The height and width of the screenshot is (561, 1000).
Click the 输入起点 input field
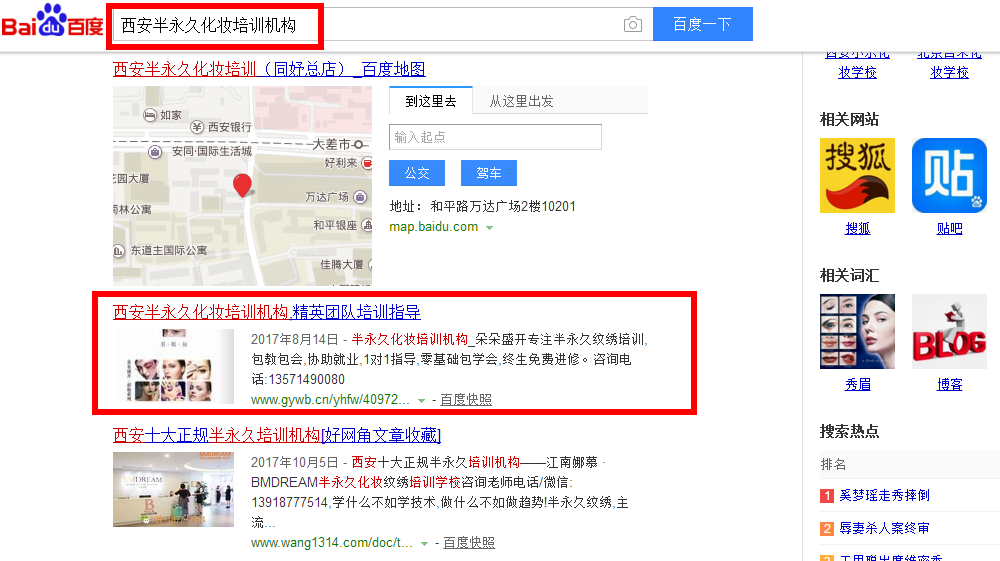click(495, 137)
